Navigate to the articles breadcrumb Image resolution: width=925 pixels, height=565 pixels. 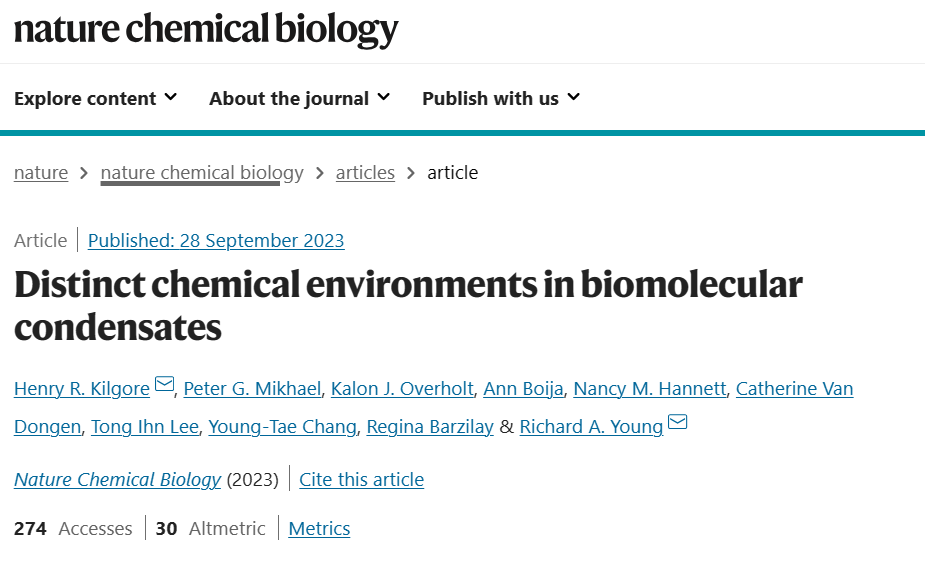pos(365,173)
